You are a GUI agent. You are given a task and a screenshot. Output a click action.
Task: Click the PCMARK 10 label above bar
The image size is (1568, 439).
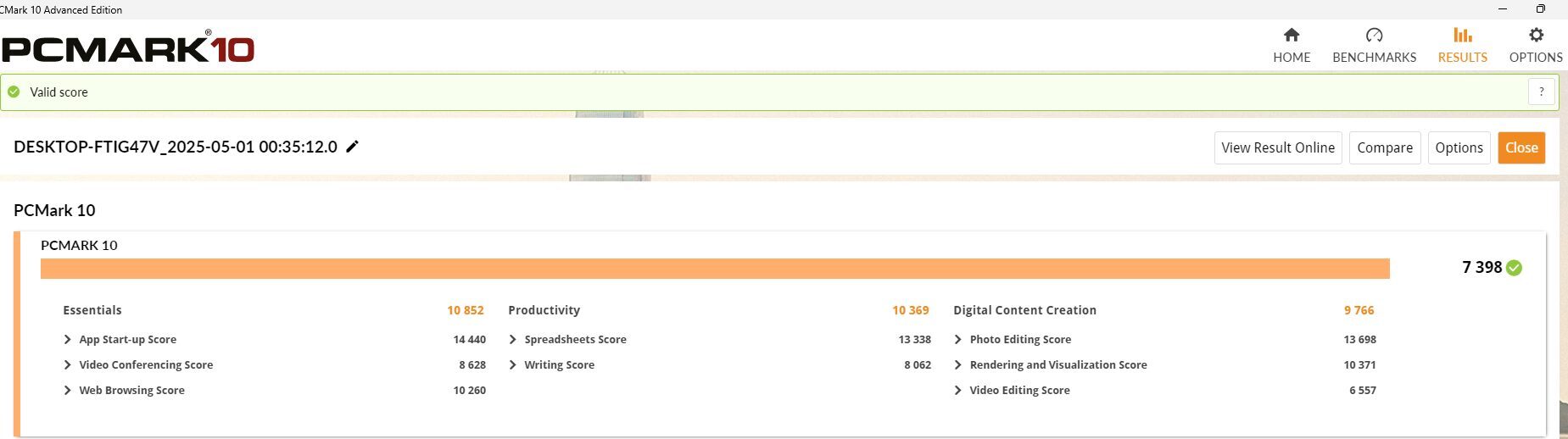(x=79, y=245)
